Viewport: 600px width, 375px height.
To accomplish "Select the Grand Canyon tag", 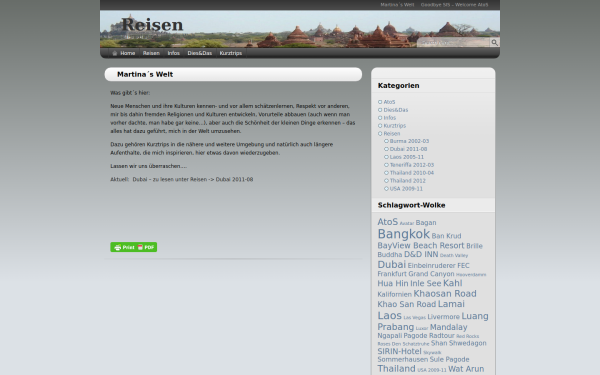I will pos(431,274).
